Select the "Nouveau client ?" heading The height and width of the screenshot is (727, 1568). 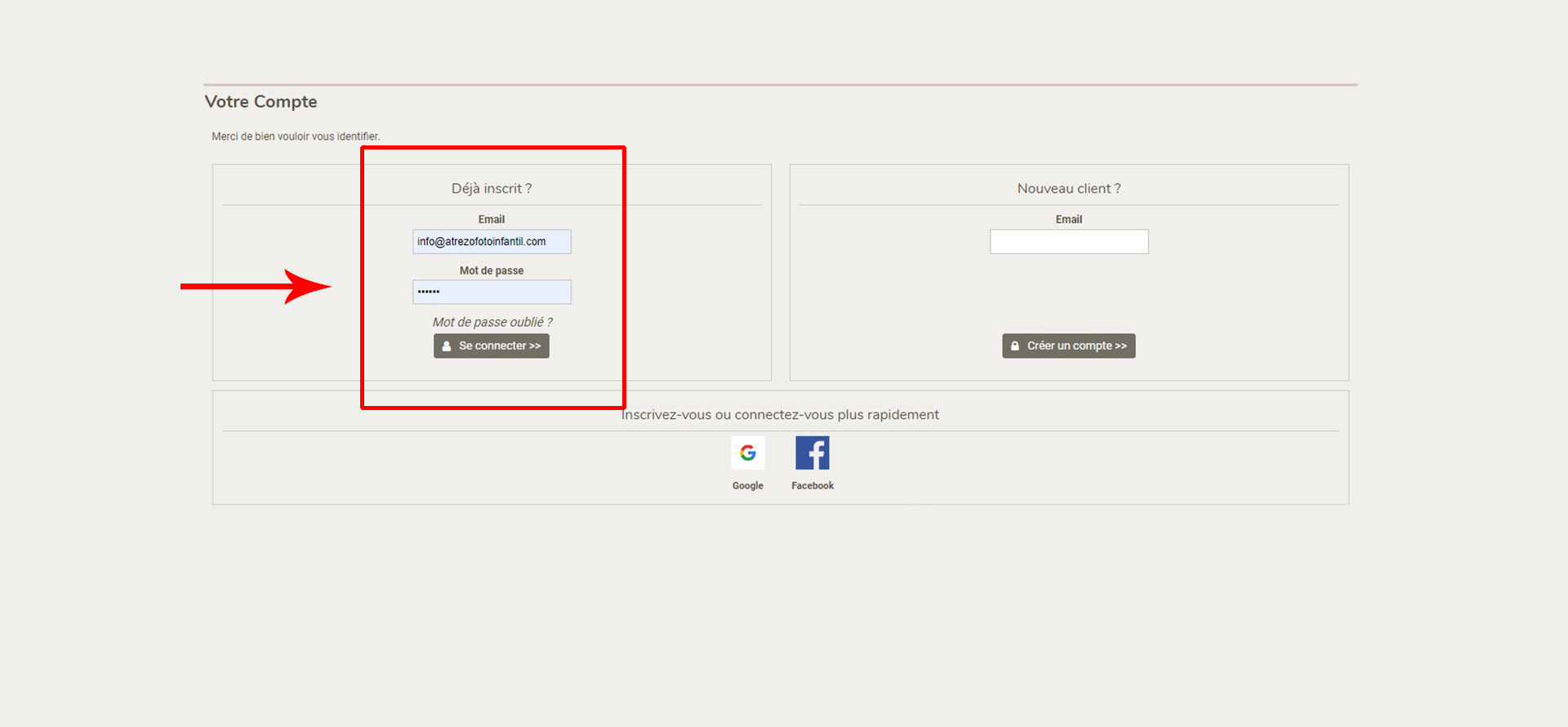[x=1068, y=189]
